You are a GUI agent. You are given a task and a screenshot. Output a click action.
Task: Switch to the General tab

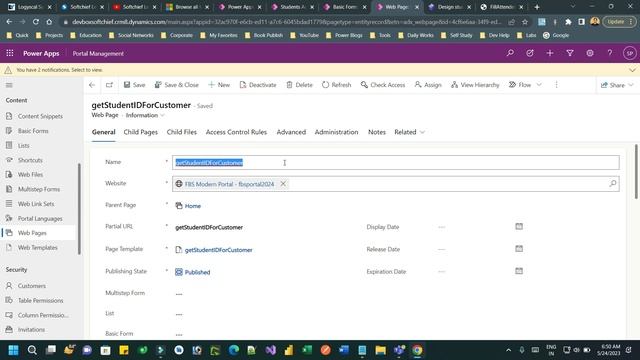pos(103,132)
